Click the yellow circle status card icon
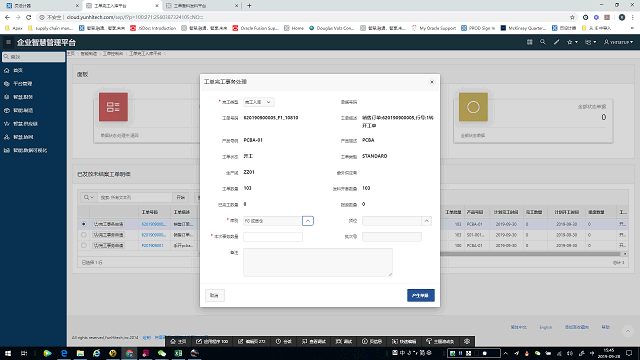Screen dimensions: 640x360 click(473, 107)
